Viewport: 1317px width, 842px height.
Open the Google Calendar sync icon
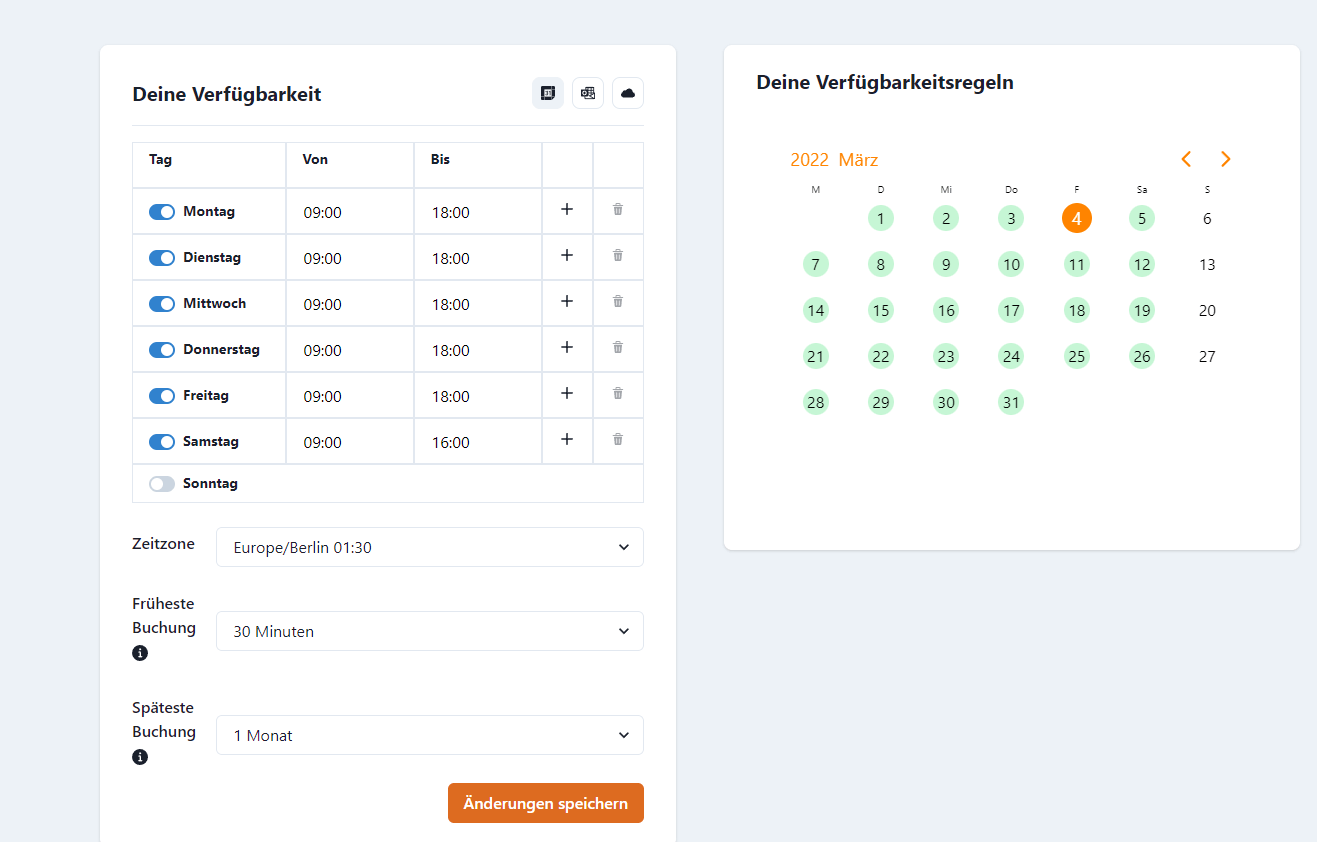[548, 93]
